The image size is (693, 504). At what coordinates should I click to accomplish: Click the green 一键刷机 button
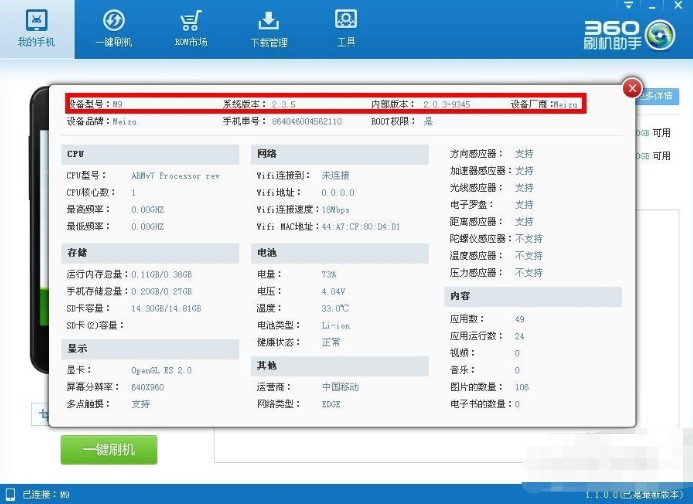109,450
